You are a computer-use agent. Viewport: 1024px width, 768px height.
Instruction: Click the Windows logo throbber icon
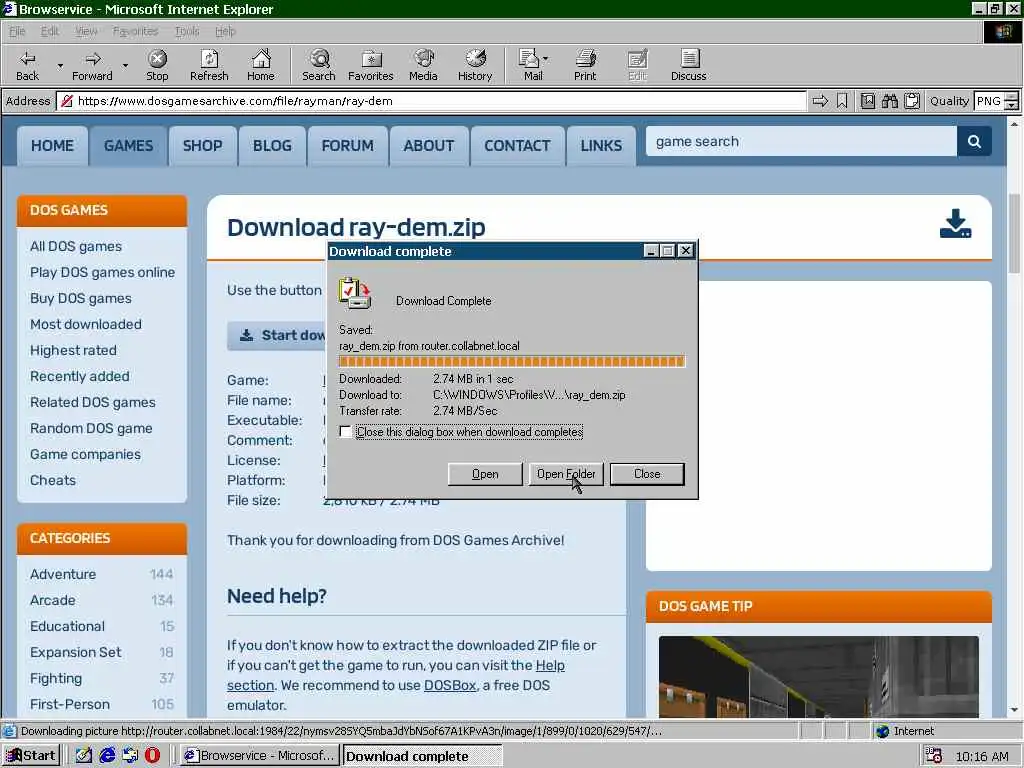click(1002, 31)
